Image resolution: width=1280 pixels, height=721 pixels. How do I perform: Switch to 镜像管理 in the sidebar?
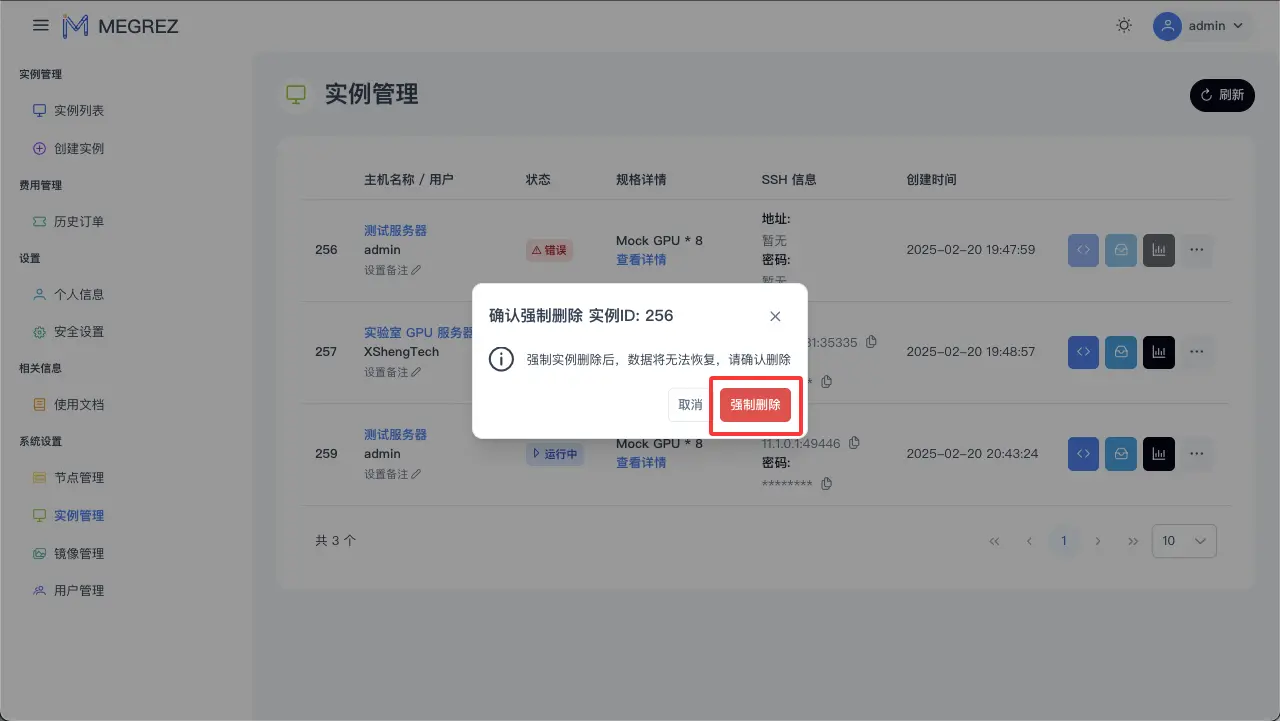coord(79,552)
